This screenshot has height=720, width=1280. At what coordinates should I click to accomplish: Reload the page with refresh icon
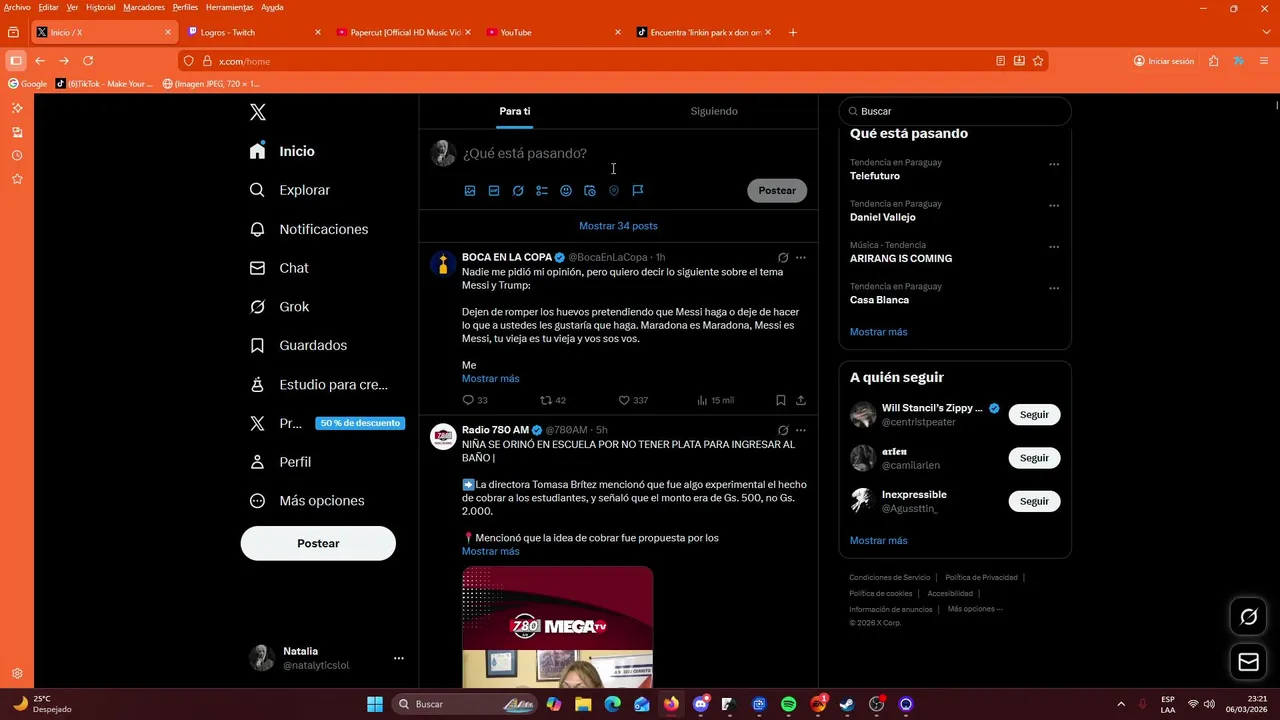coord(88,61)
